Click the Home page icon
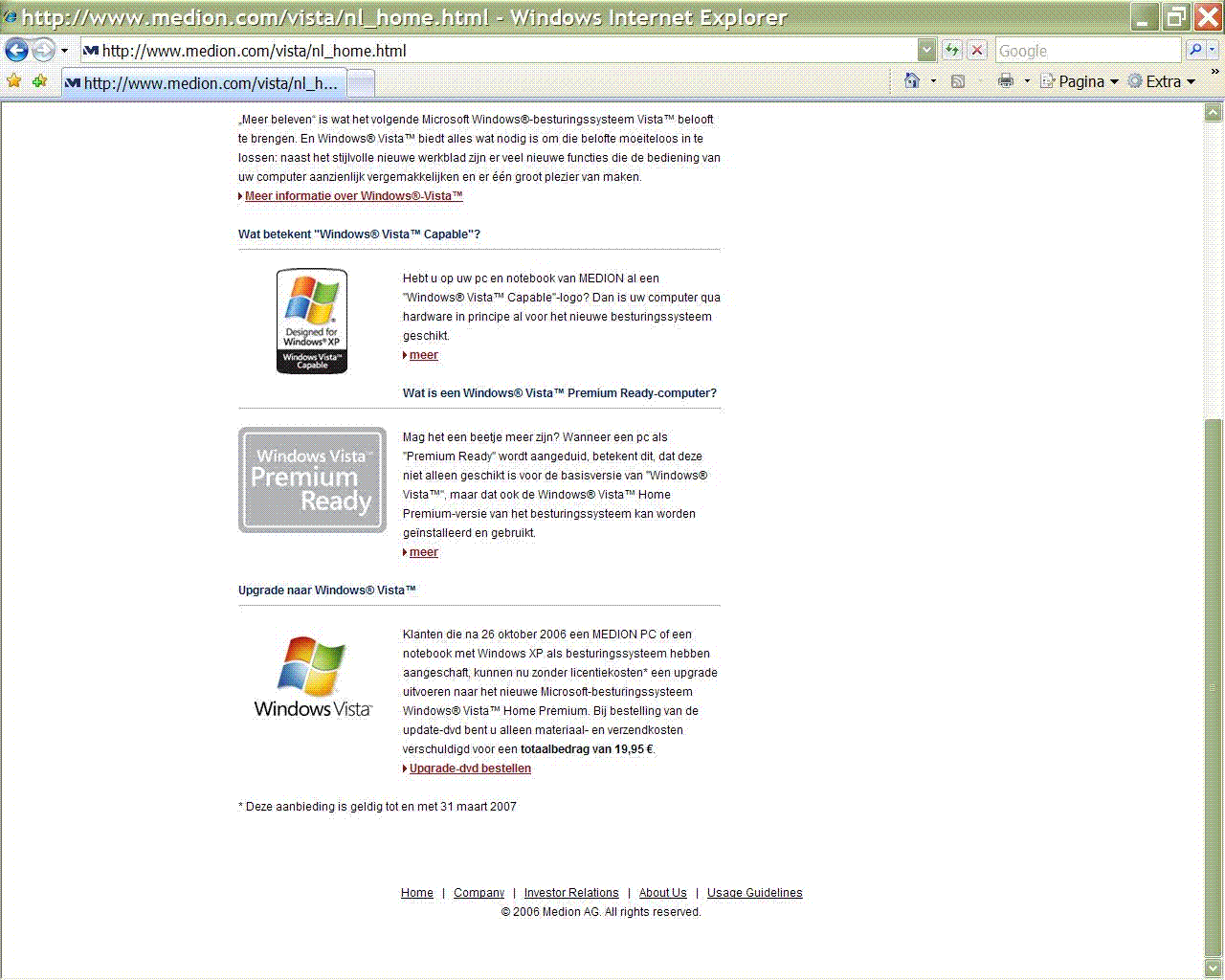This screenshot has width=1225, height=980. (912, 81)
